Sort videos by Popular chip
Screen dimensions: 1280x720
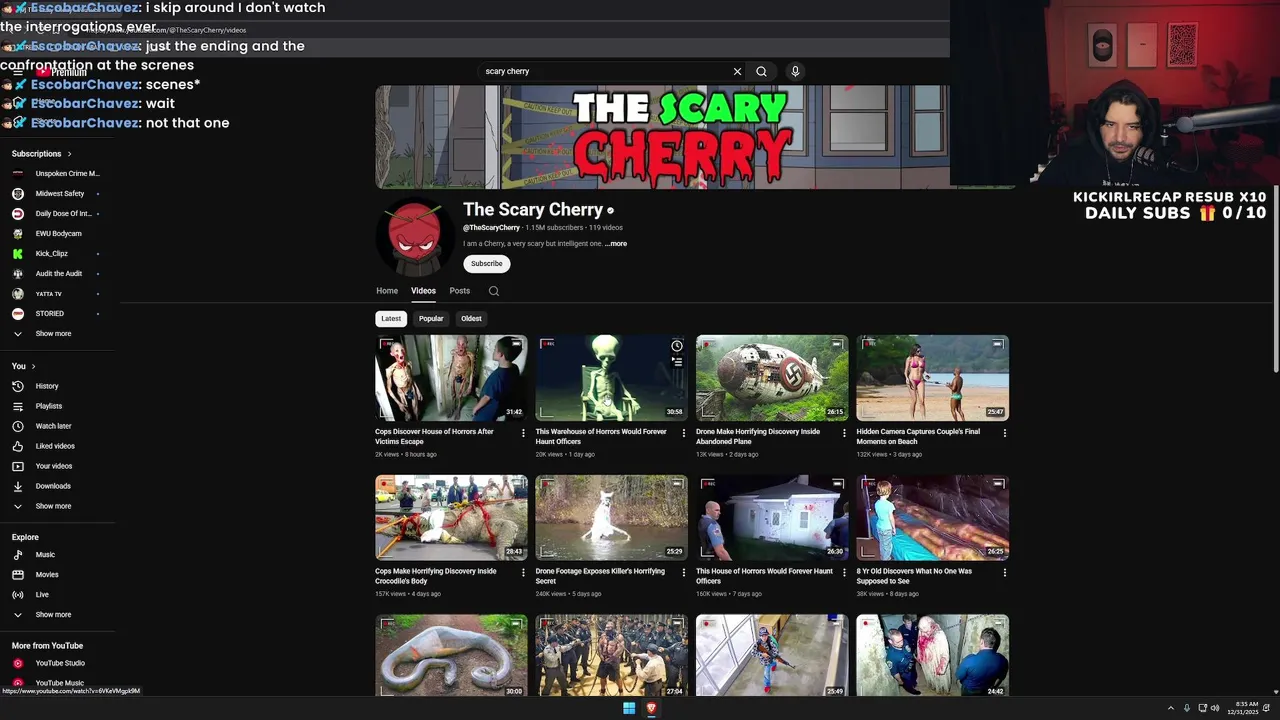click(431, 319)
